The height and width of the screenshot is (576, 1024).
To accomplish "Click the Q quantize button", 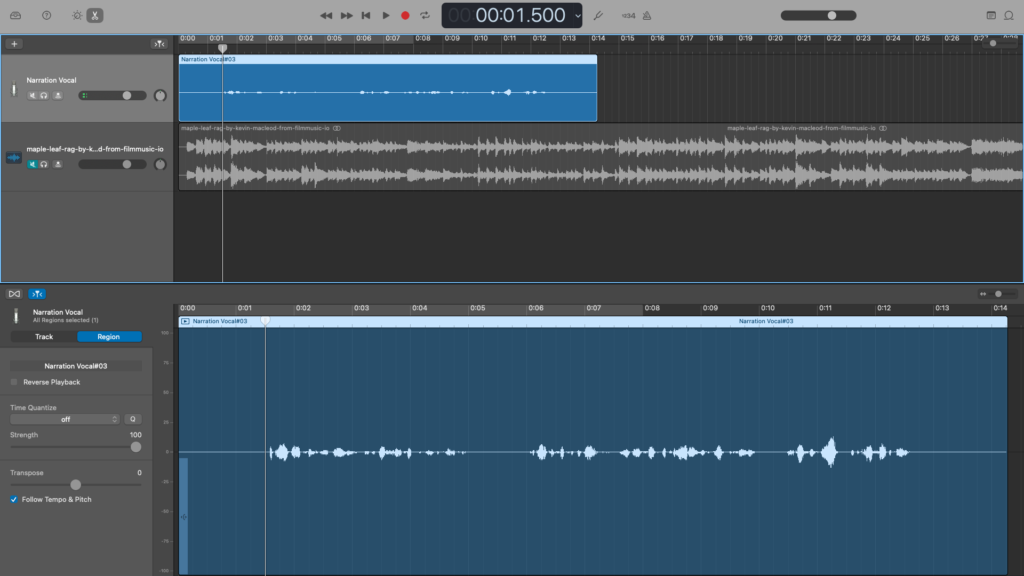I will [x=133, y=419].
